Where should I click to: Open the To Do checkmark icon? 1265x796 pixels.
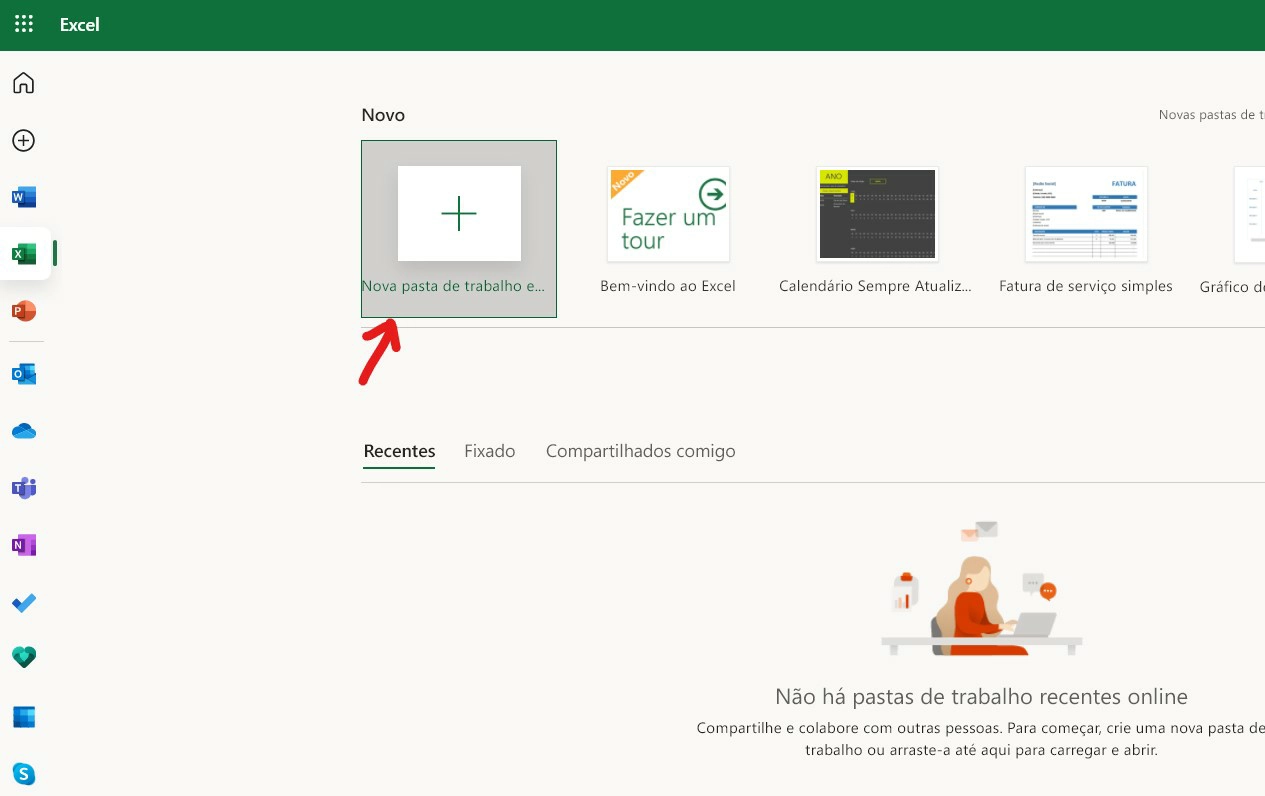pos(24,603)
